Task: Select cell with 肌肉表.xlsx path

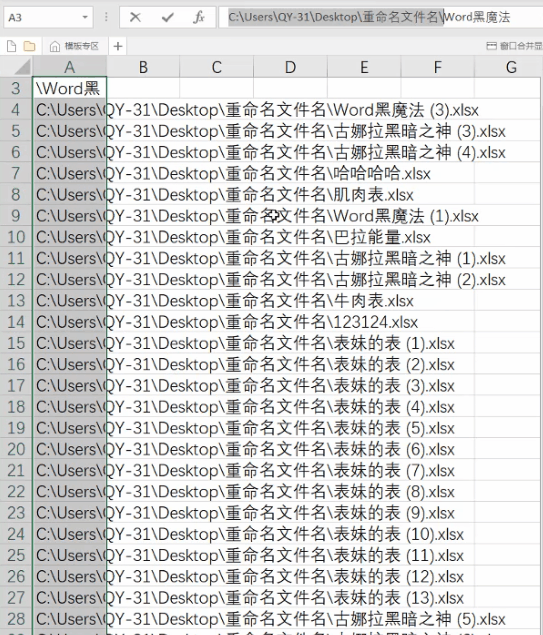Action: click(x=70, y=194)
